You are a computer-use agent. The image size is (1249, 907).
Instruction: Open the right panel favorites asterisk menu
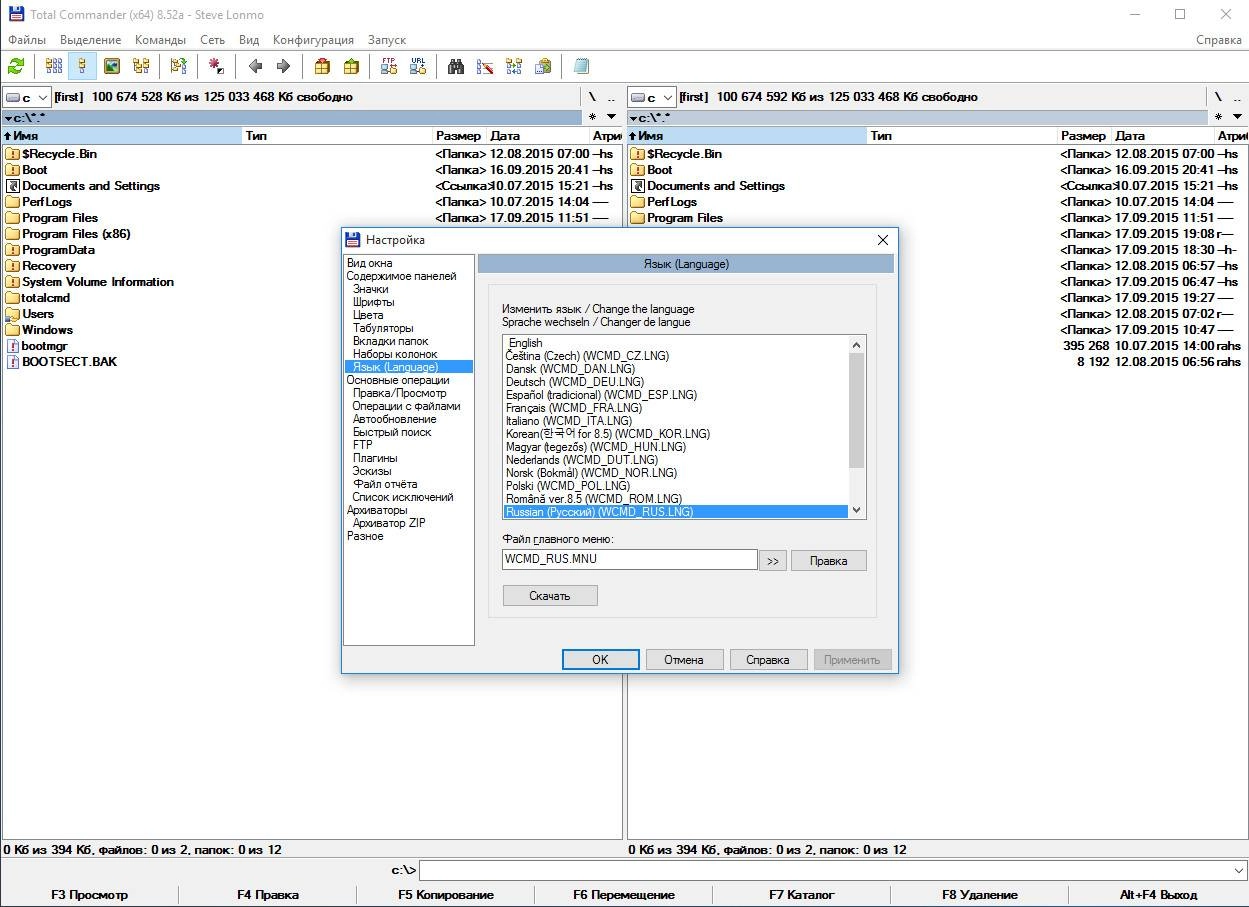coord(1218,117)
